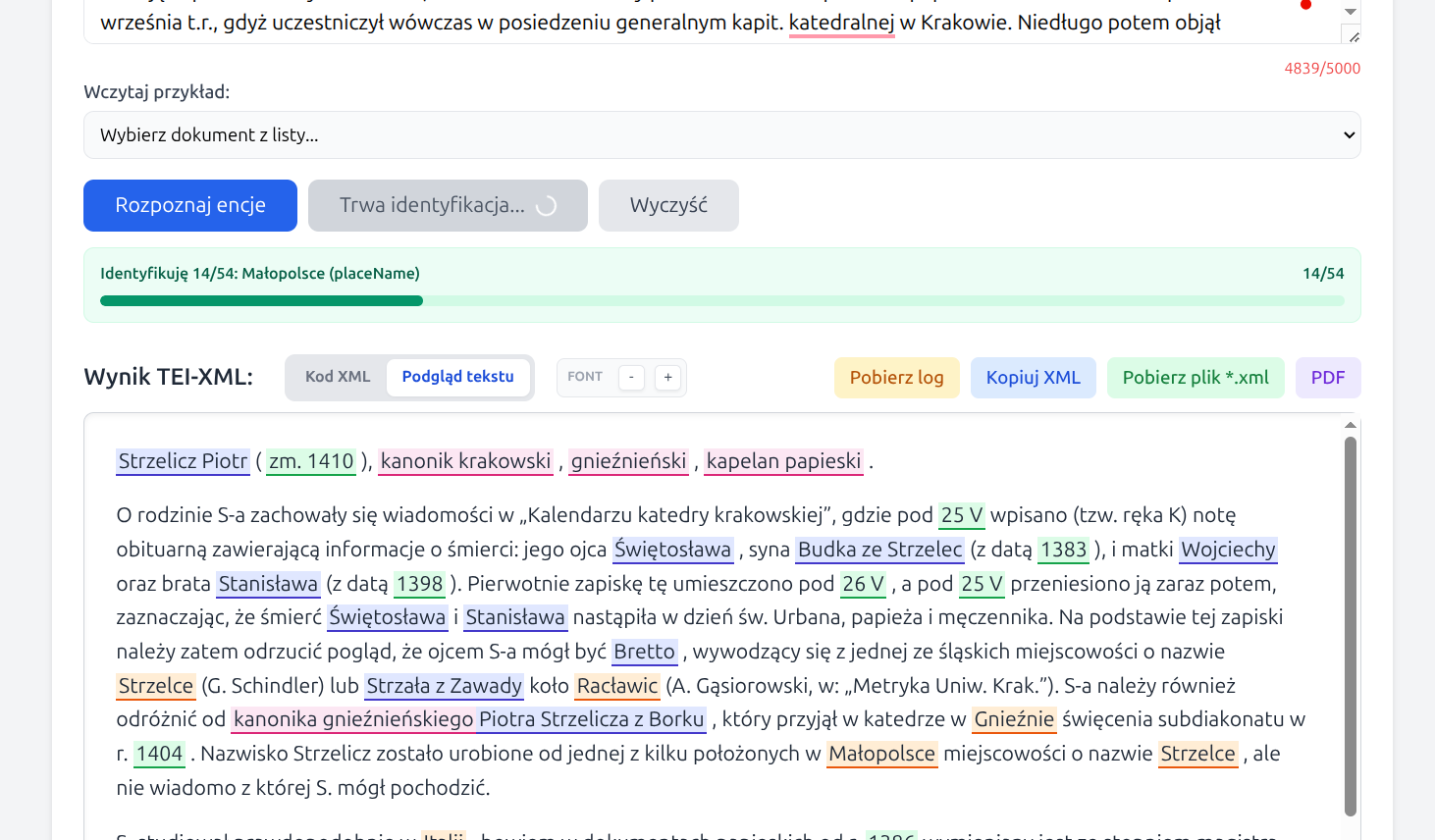Select the date entity 1398

coord(420,584)
